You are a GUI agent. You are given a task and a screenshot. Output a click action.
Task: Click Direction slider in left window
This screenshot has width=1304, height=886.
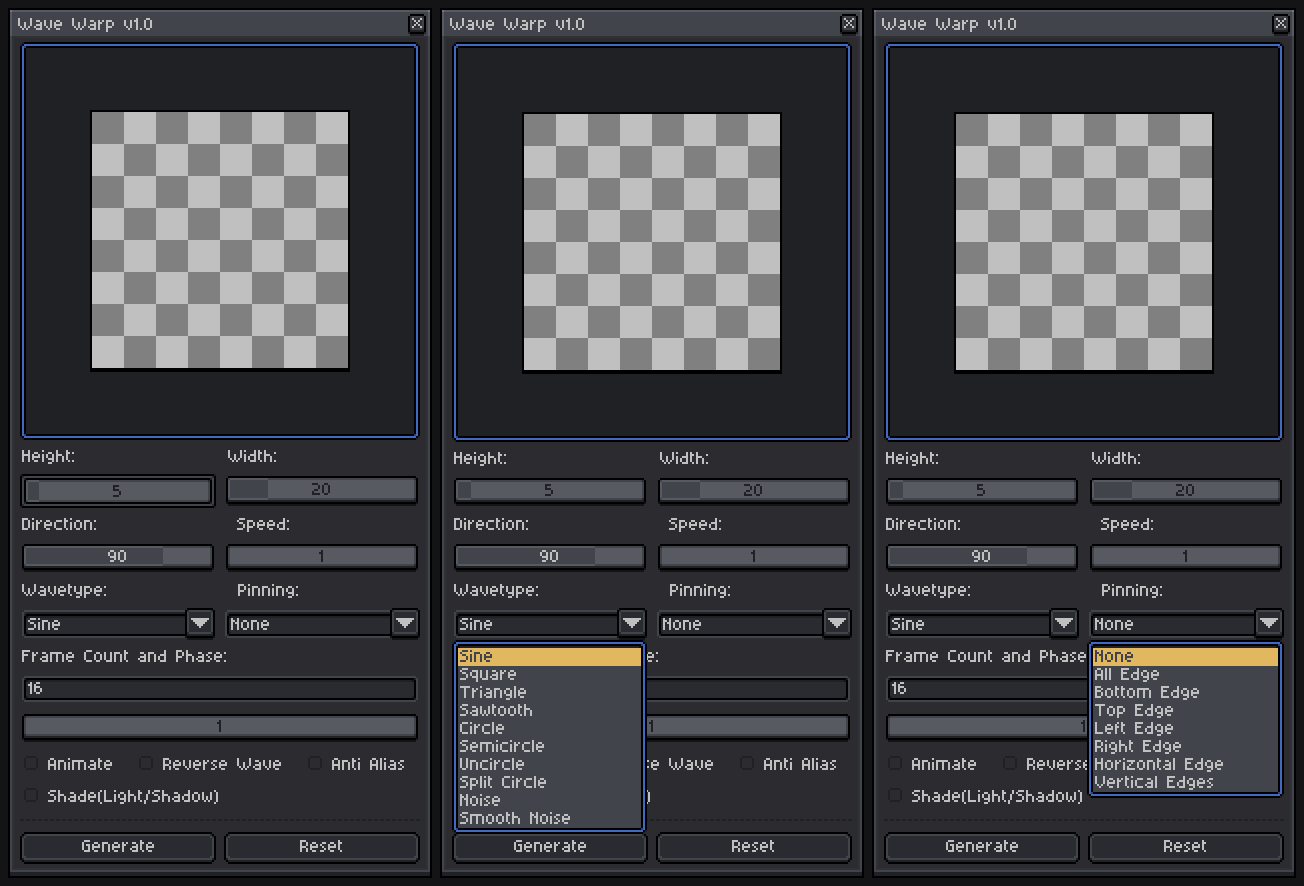tap(118, 556)
